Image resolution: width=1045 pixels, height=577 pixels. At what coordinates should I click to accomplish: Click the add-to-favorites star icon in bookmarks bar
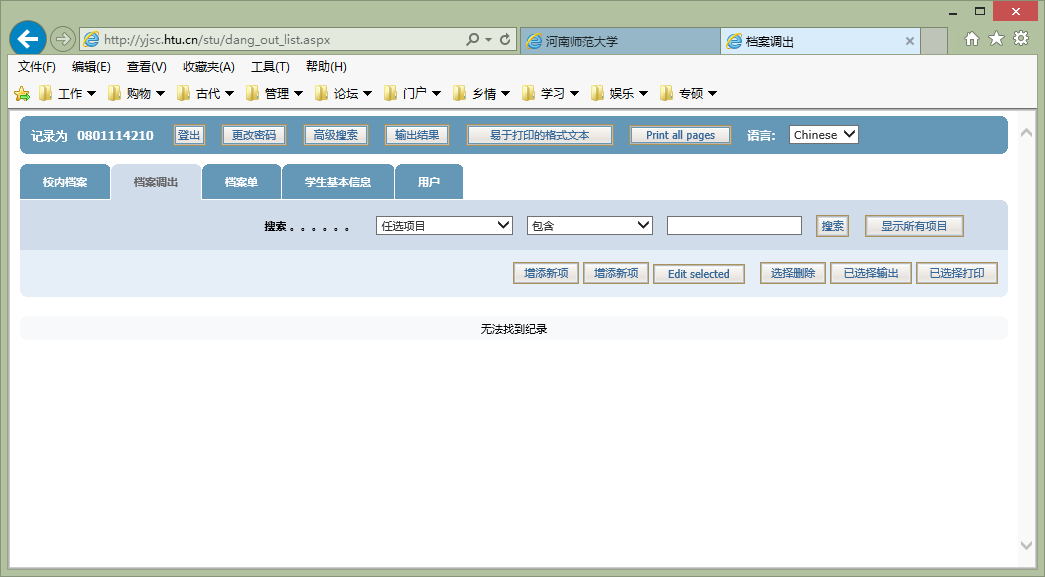22,94
